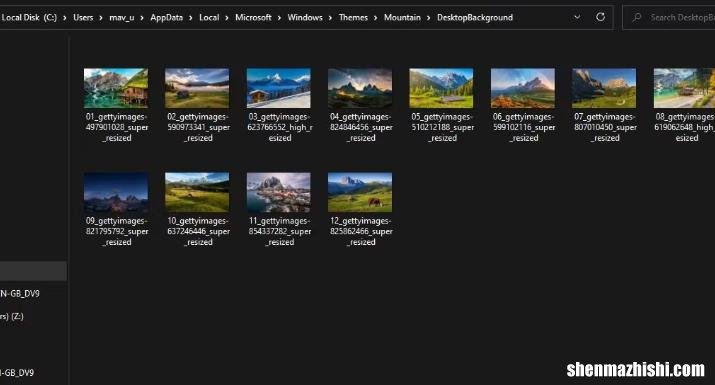
Task: Select thumbnail 06_gettyimages-599102116
Action: pyautogui.click(x=523, y=88)
